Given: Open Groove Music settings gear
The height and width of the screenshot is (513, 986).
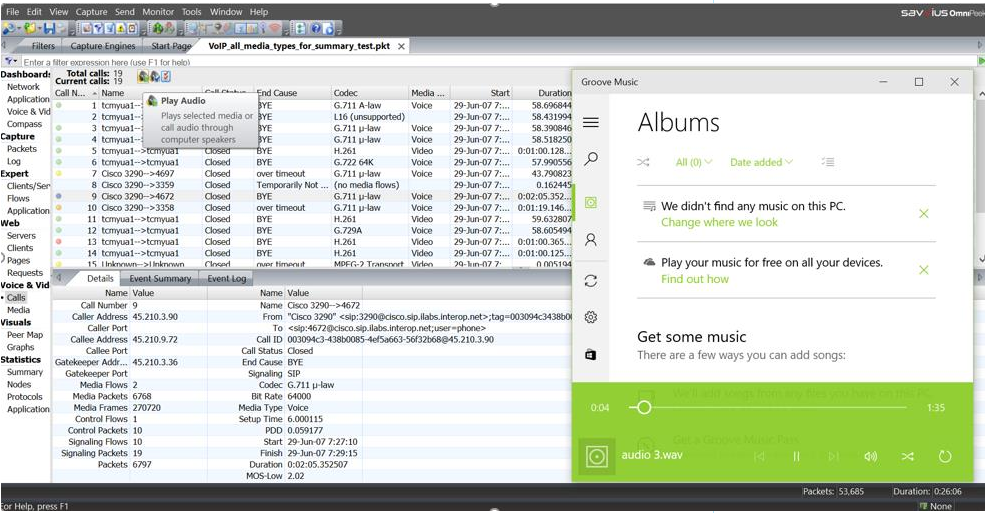Looking at the screenshot, I should pos(590,317).
